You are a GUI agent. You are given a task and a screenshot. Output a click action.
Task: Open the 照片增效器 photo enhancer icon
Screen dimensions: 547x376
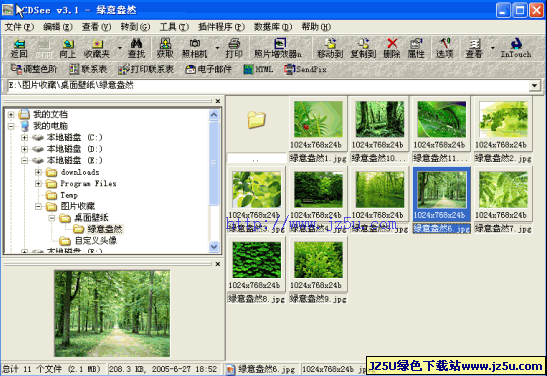click(278, 48)
